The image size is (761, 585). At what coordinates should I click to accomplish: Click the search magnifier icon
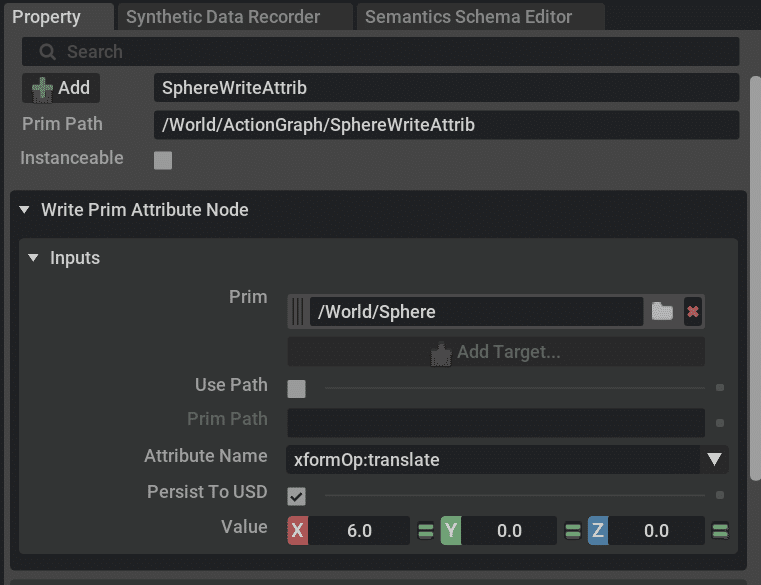pos(47,51)
